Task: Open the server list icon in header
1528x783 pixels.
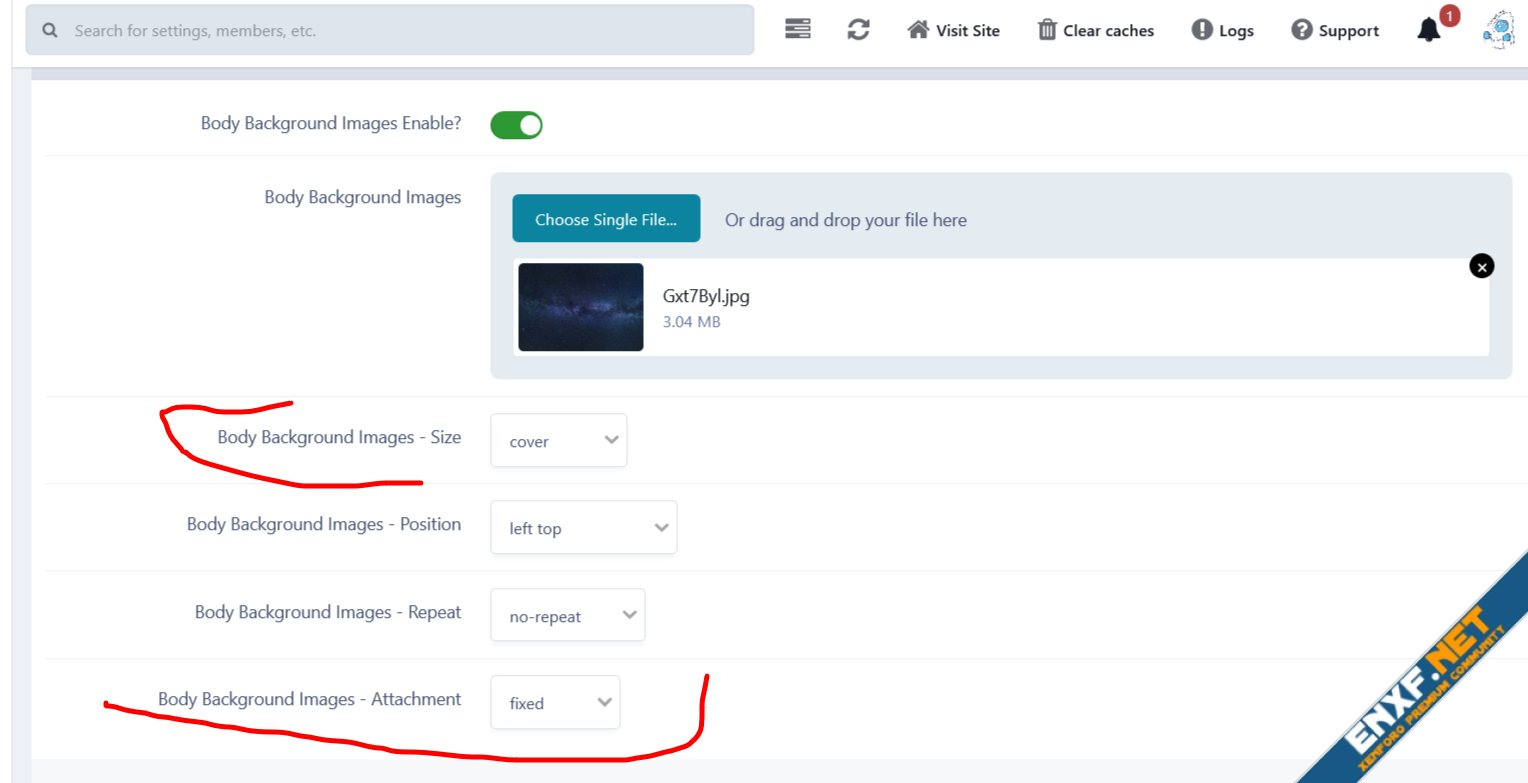Action: coord(798,30)
